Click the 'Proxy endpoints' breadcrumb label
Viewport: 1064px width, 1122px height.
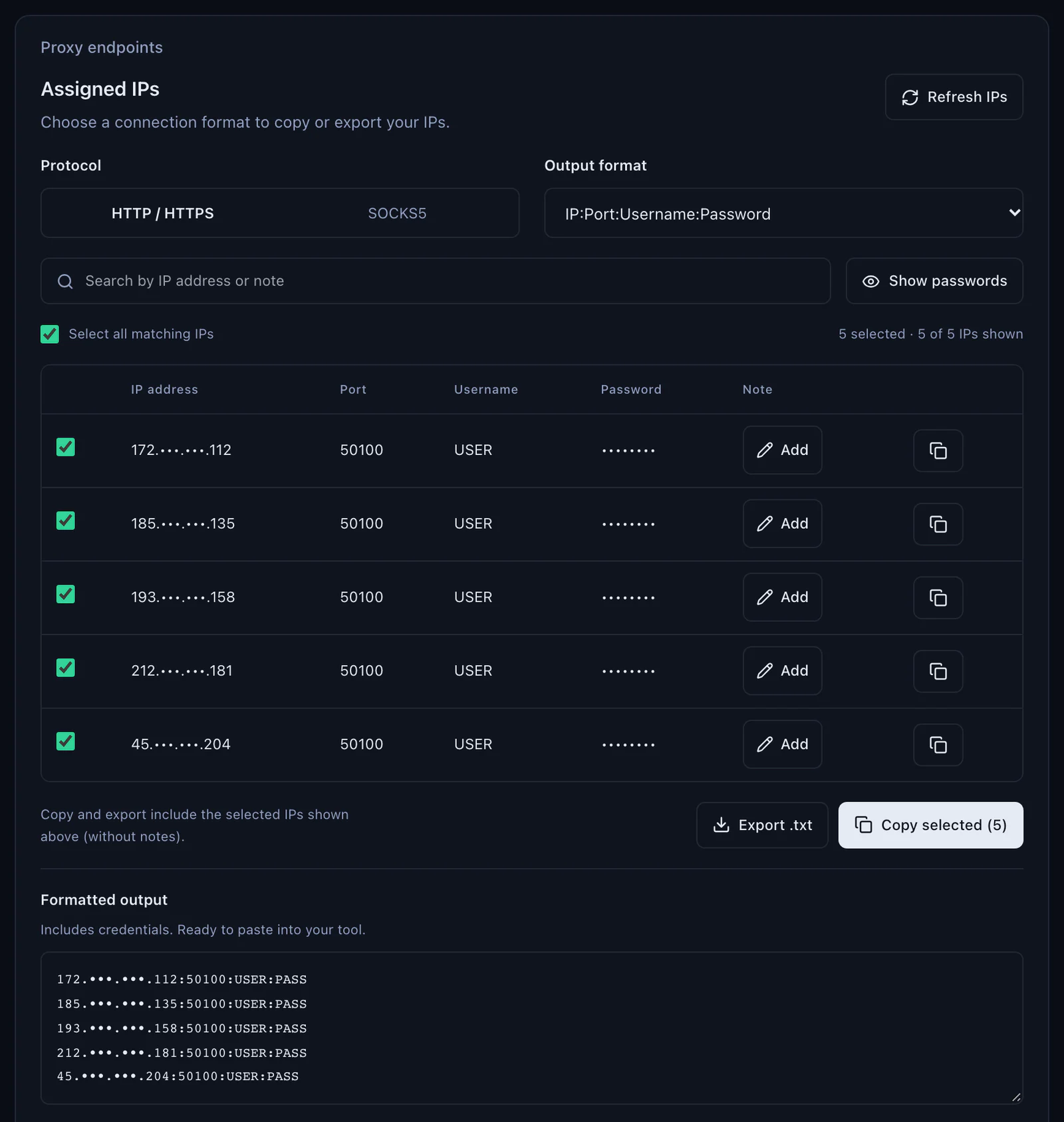102,47
